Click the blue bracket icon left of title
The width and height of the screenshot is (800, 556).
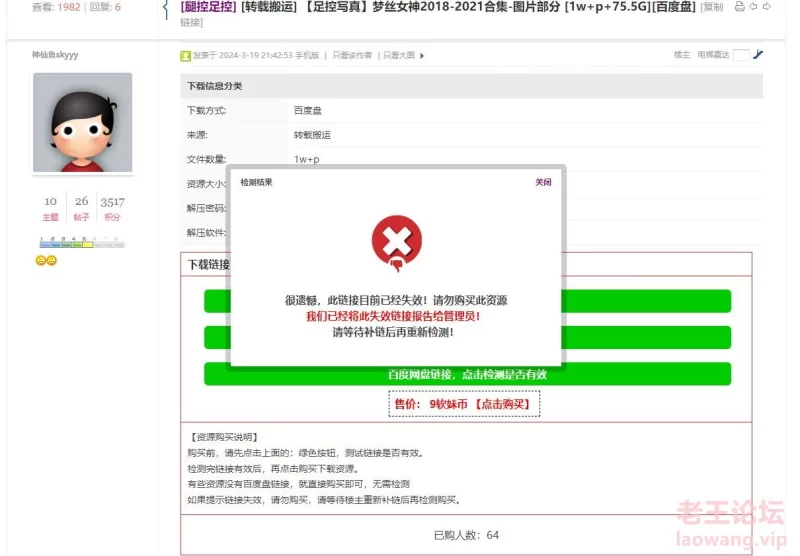tap(166, 9)
